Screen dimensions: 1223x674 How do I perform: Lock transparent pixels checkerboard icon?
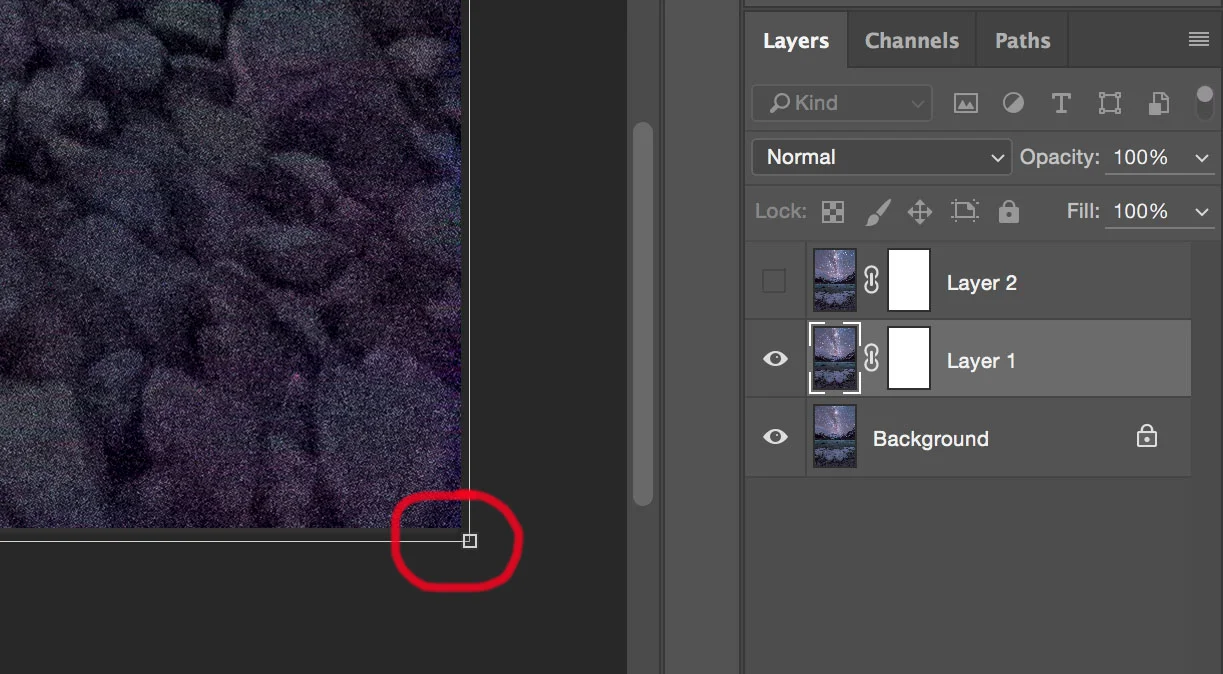(832, 212)
